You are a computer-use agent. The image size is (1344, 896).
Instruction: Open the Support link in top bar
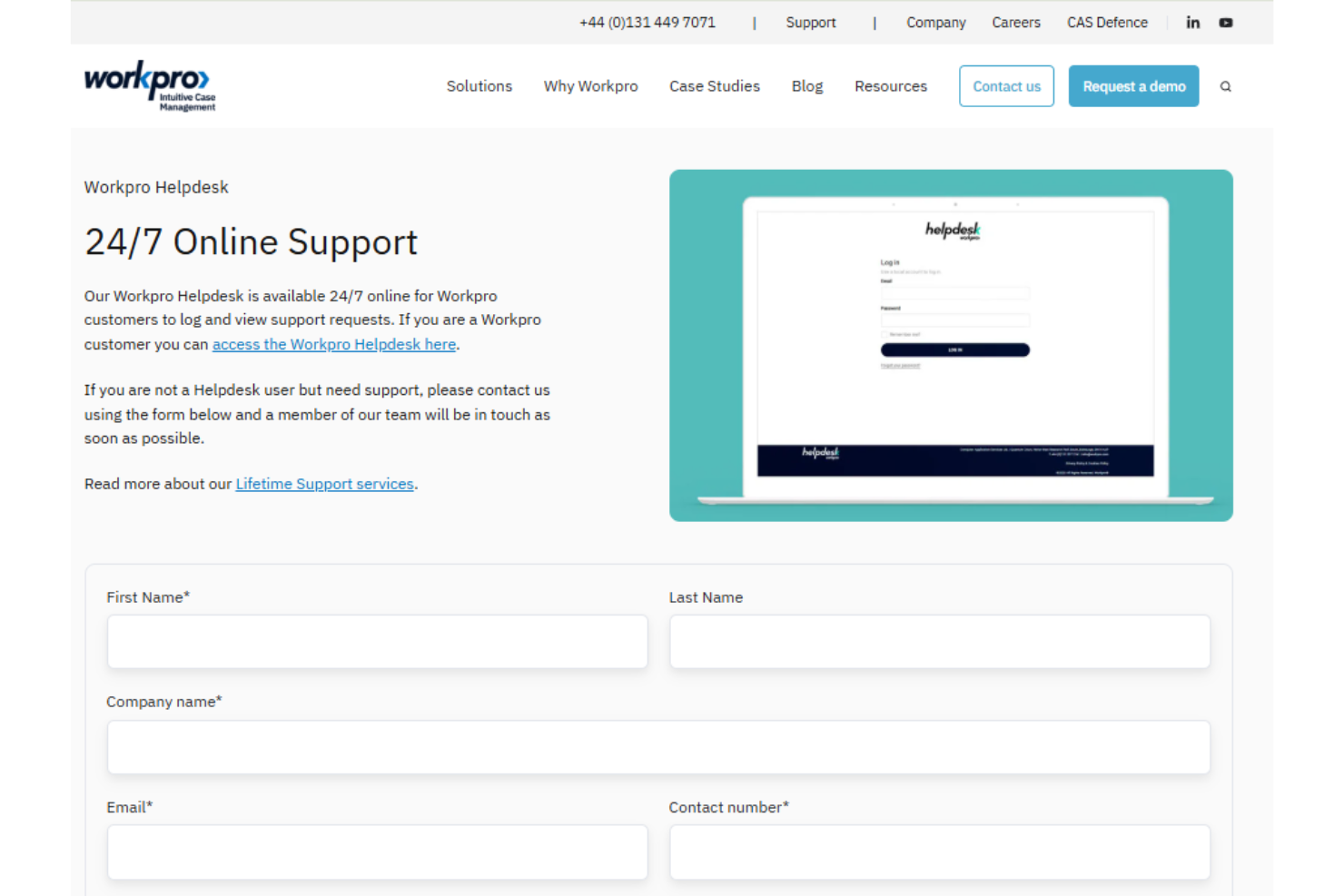pyautogui.click(x=811, y=23)
